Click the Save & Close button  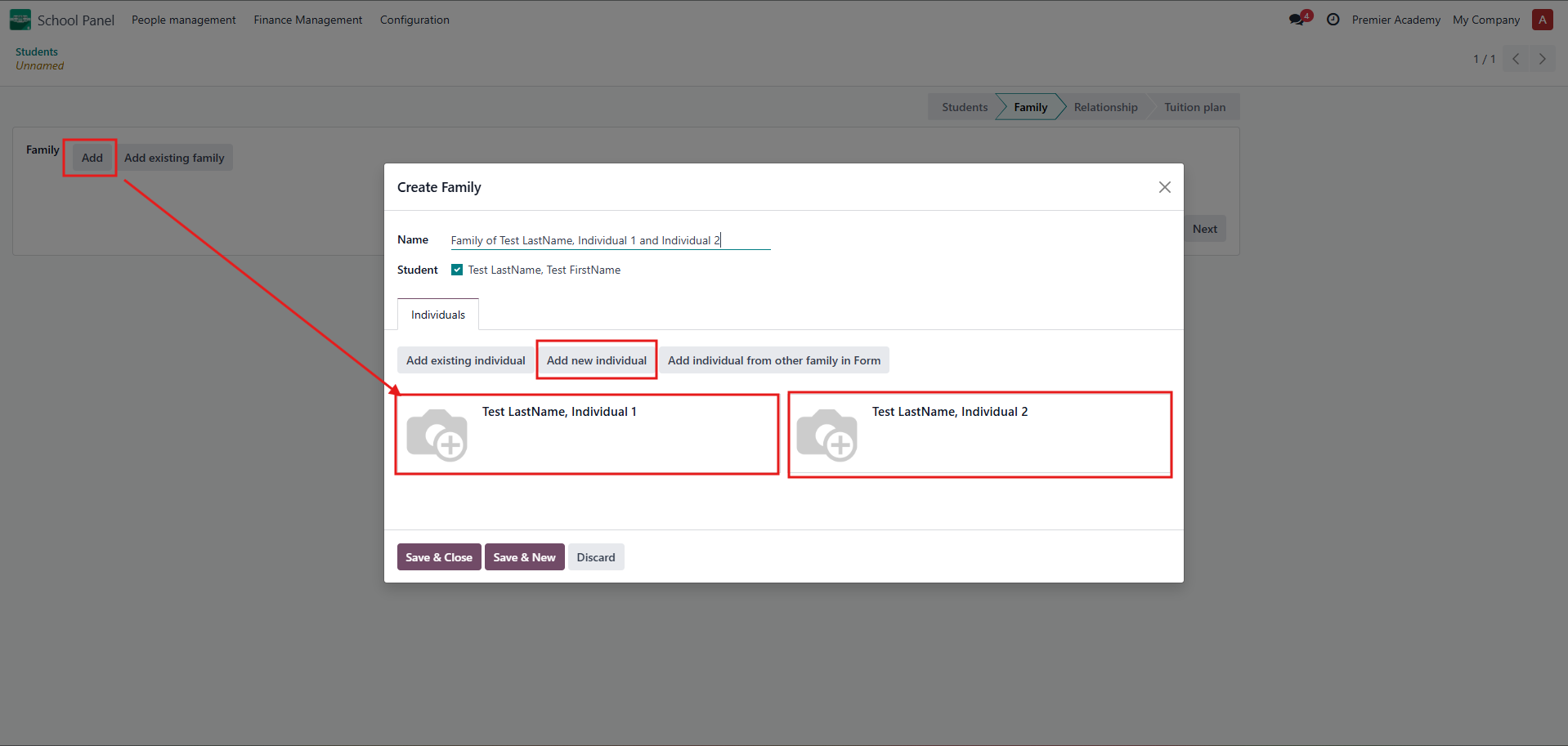click(438, 557)
